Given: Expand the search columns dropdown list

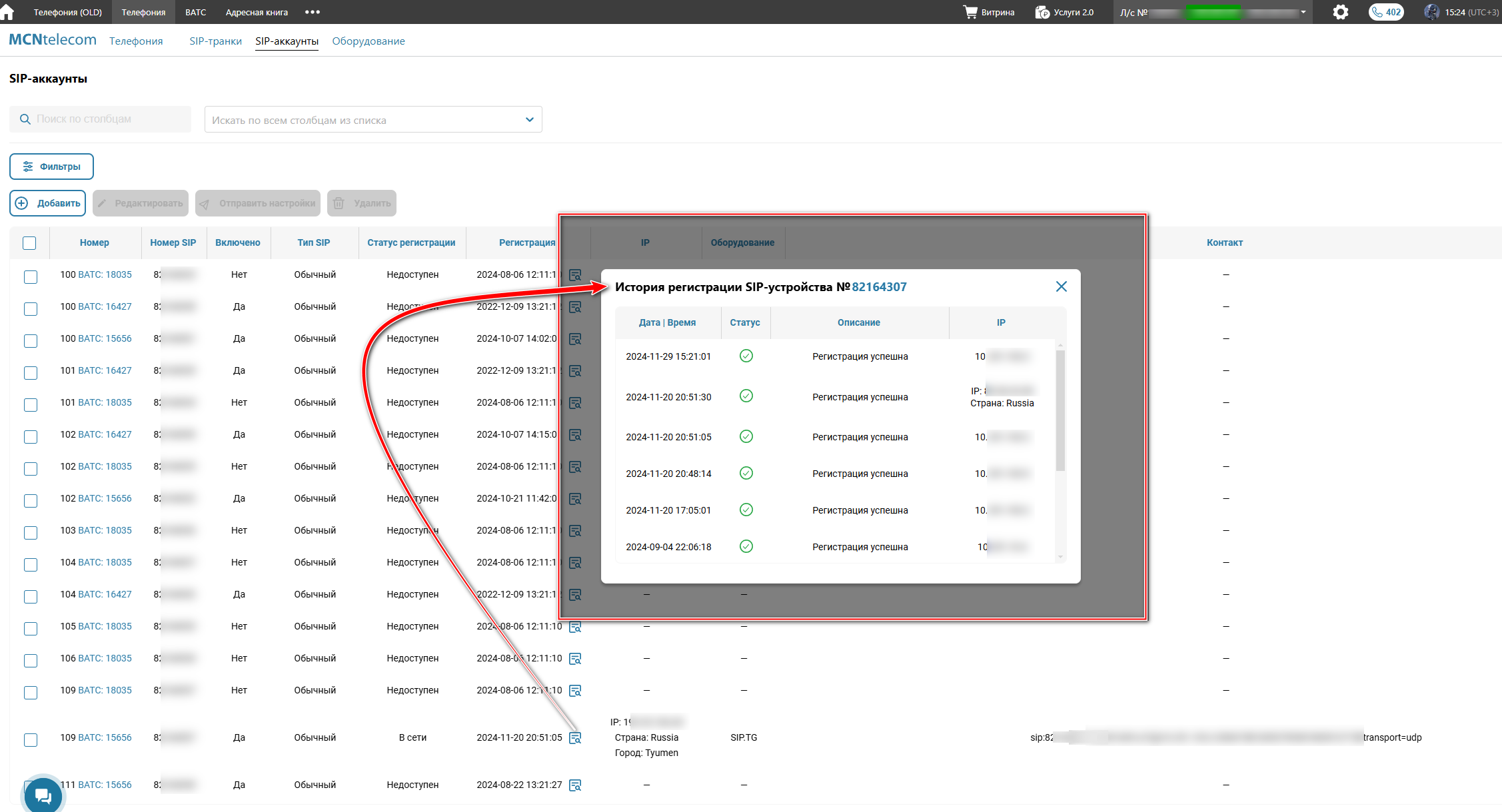Looking at the screenshot, I should [529, 120].
